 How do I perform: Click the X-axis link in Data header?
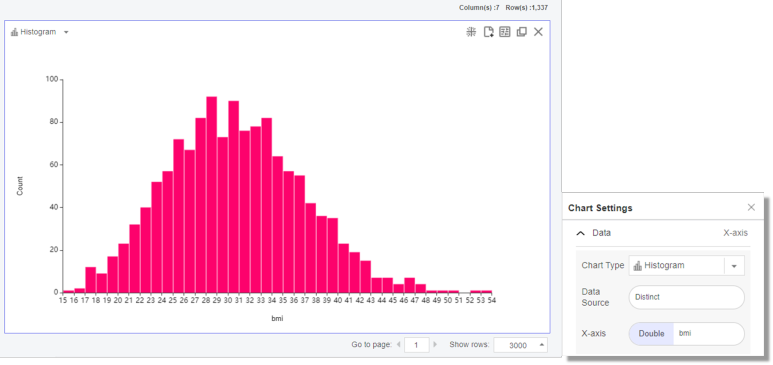(736, 233)
